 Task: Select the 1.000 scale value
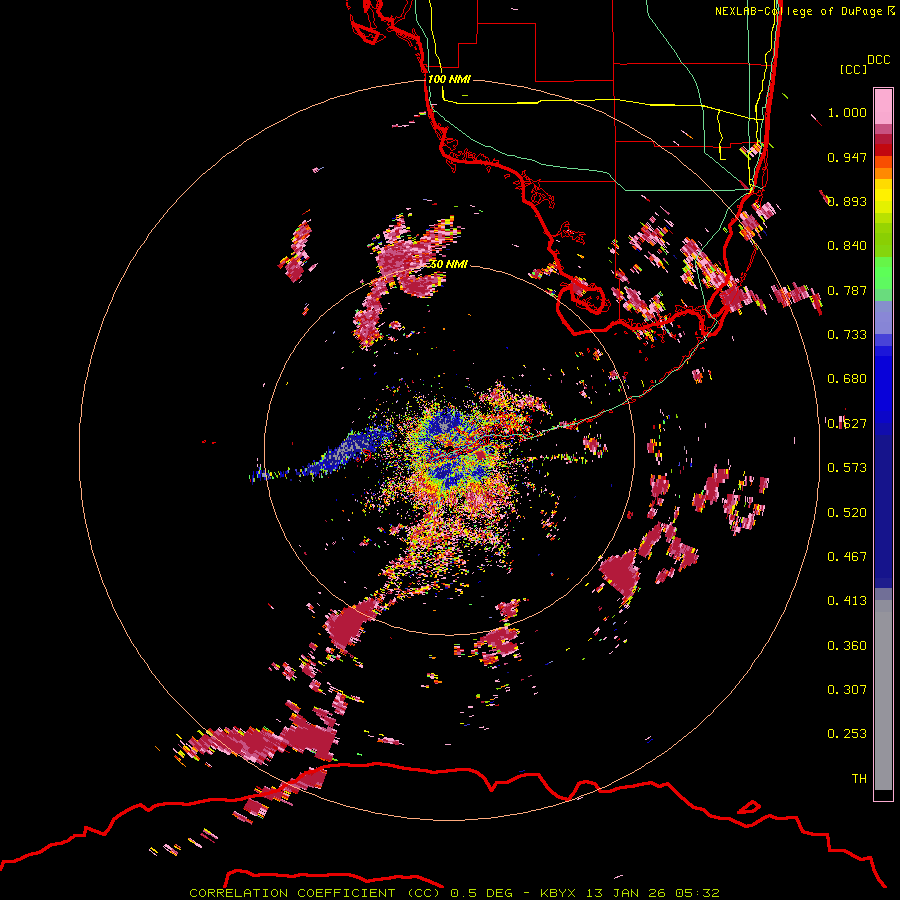(x=847, y=112)
